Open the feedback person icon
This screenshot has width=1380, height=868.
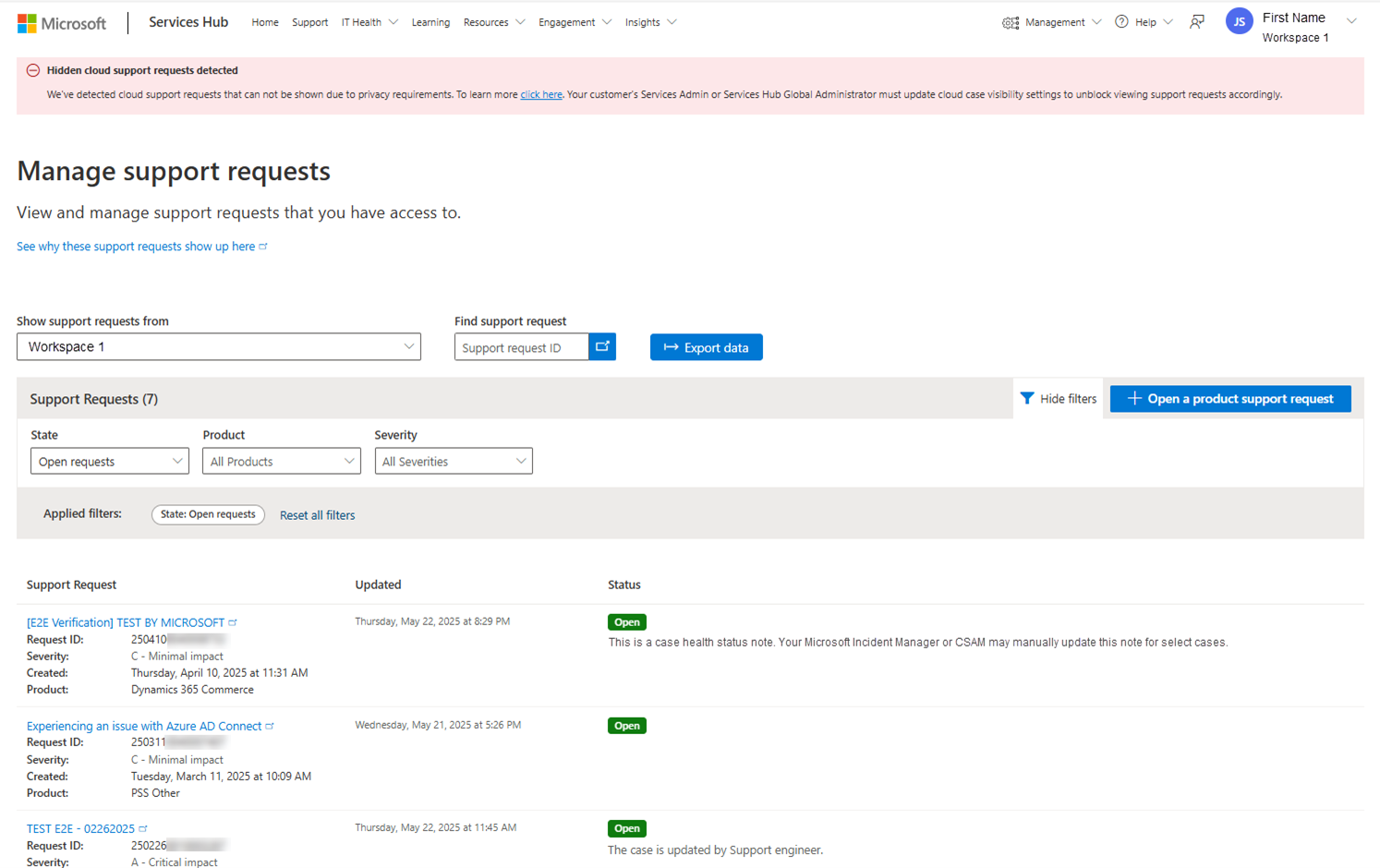[1197, 22]
